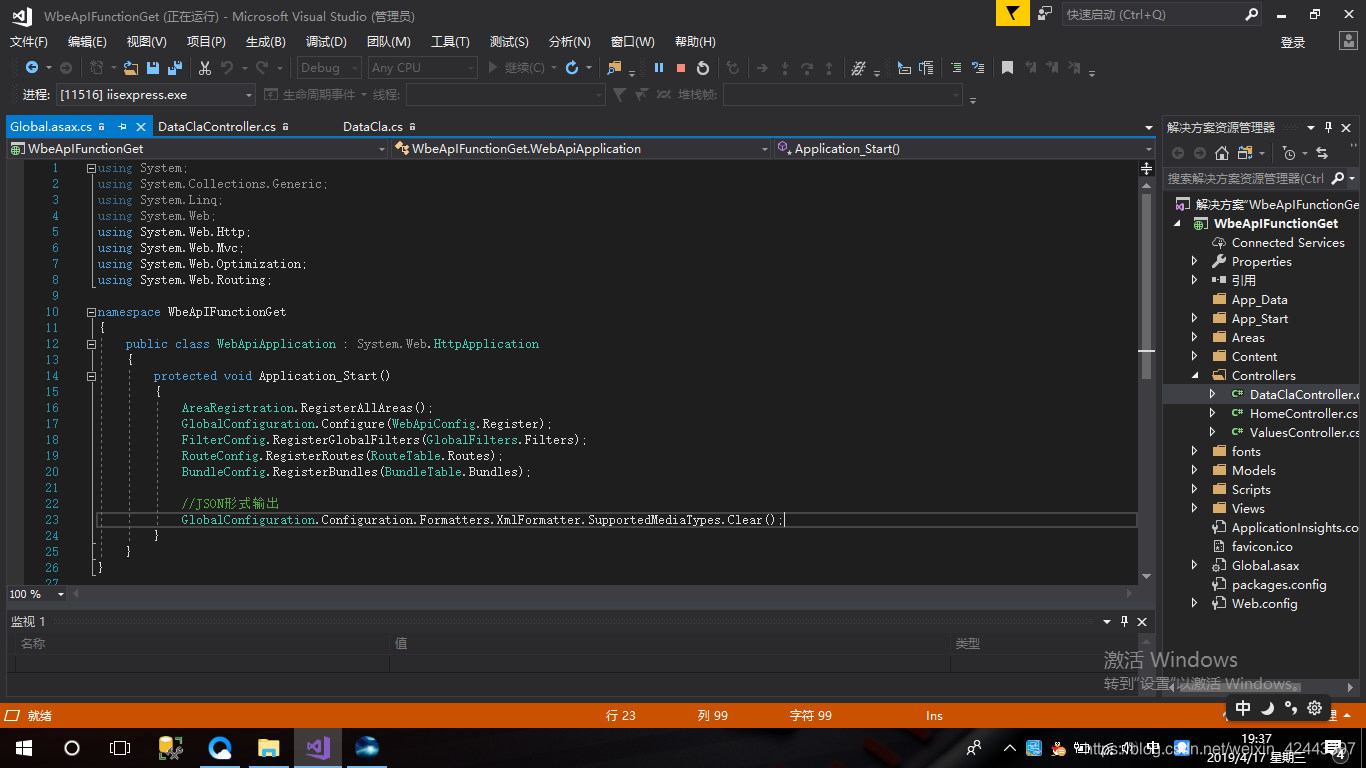Image resolution: width=1366 pixels, height=768 pixels.
Task: Click the Show Next Statement arrow icon
Action: (x=762, y=68)
